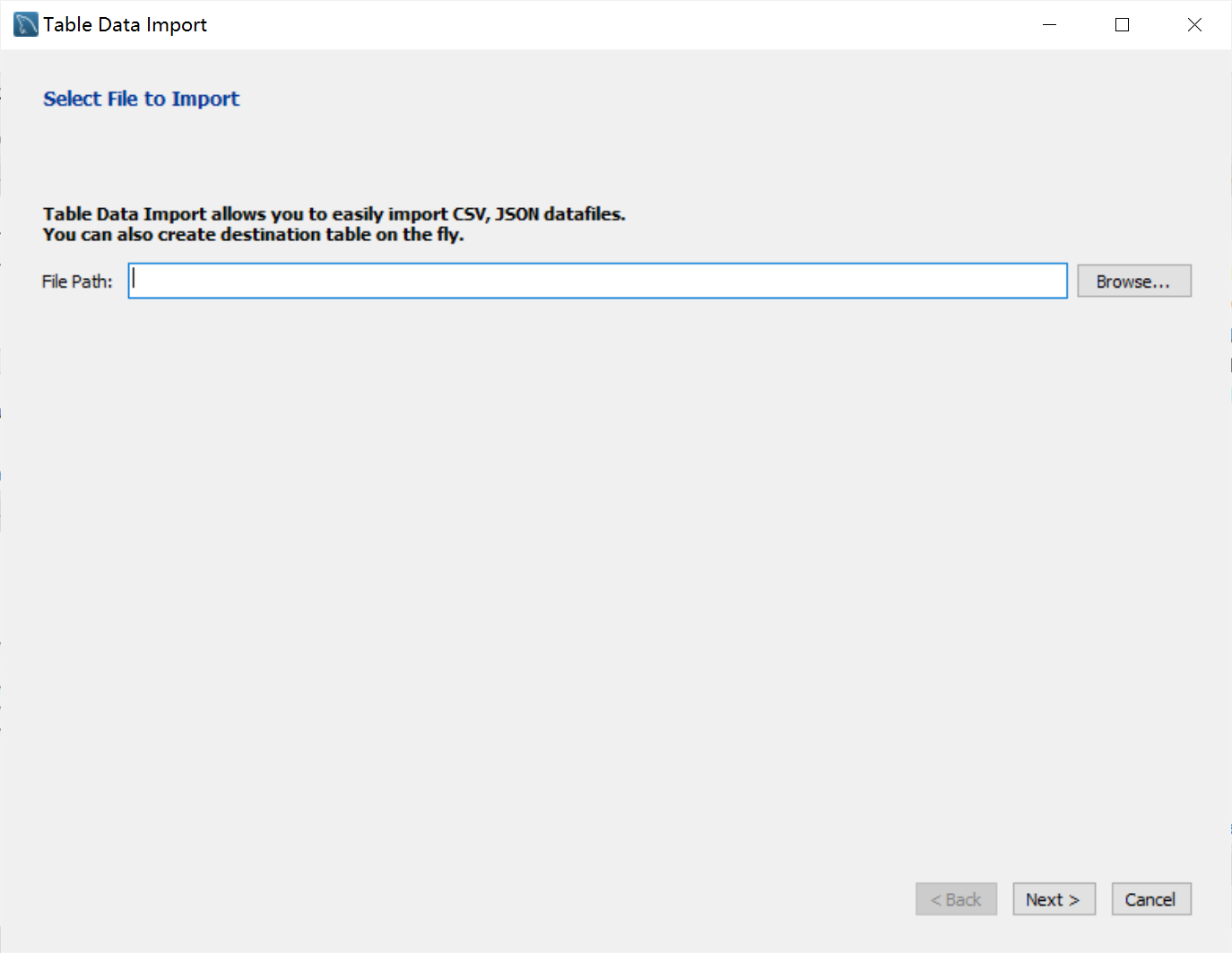This screenshot has width=1232, height=953.
Task: Click the MySQL Workbench dolphin icon
Action: [26, 24]
